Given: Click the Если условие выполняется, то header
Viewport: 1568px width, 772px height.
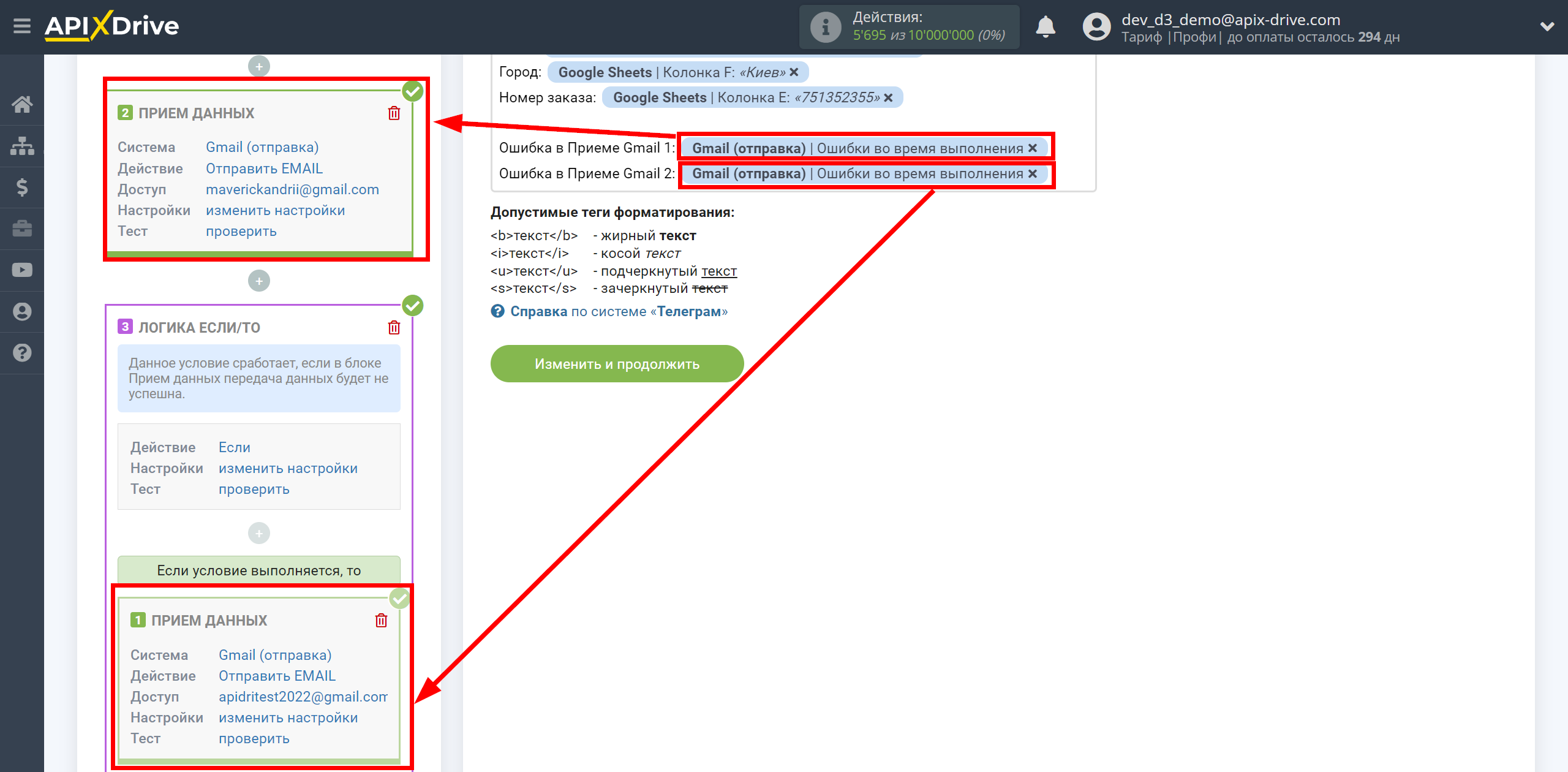Looking at the screenshot, I should tap(258, 570).
